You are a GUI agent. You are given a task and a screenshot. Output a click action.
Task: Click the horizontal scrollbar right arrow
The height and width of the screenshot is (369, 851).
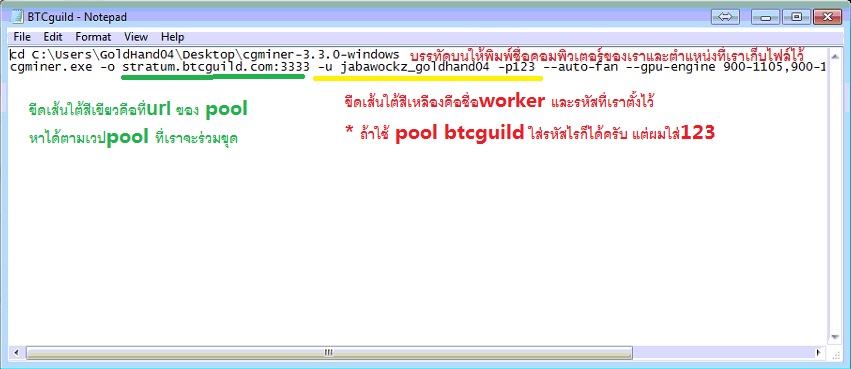click(818, 353)
